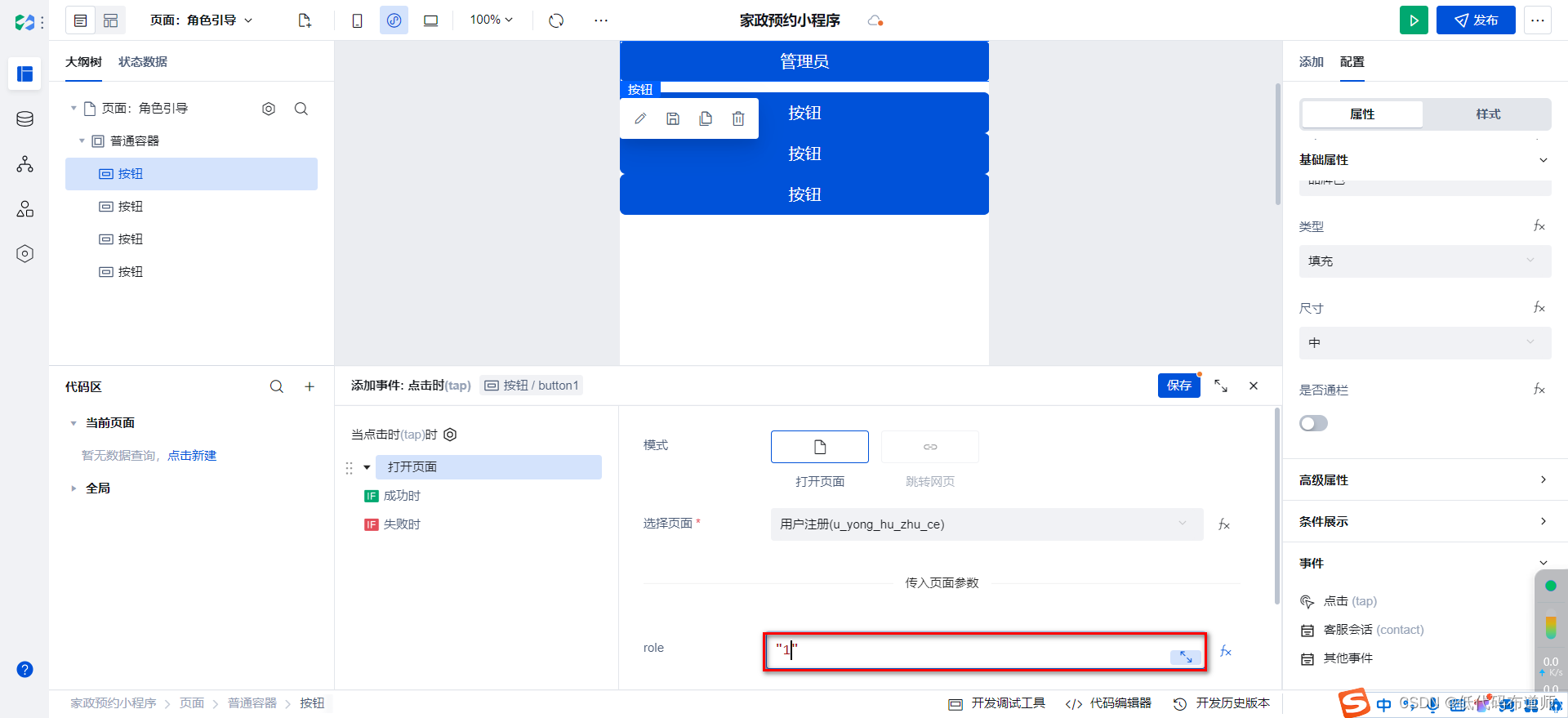Image resolution: width=1568 pixels, height=718 pixels.
Task: Collapse the 当前页面 tree node
Action: (x=73, y=423)
